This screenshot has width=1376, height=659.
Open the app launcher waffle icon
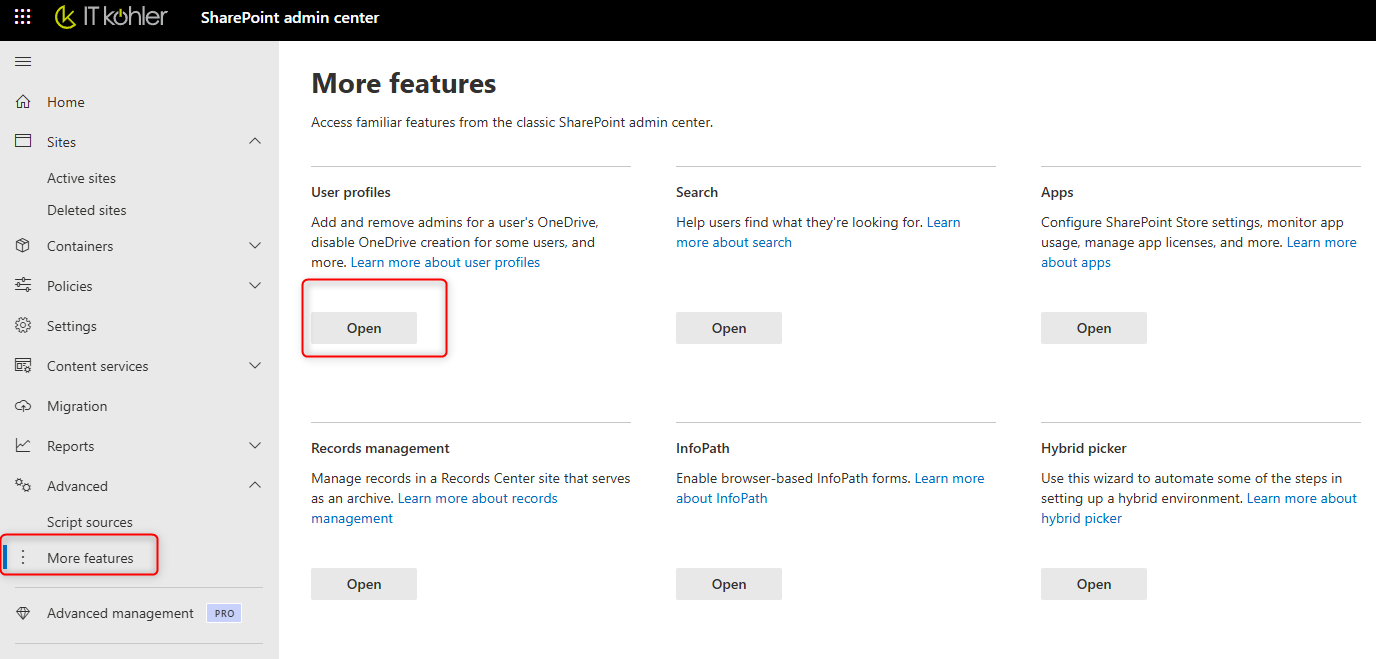coord(22,17)
